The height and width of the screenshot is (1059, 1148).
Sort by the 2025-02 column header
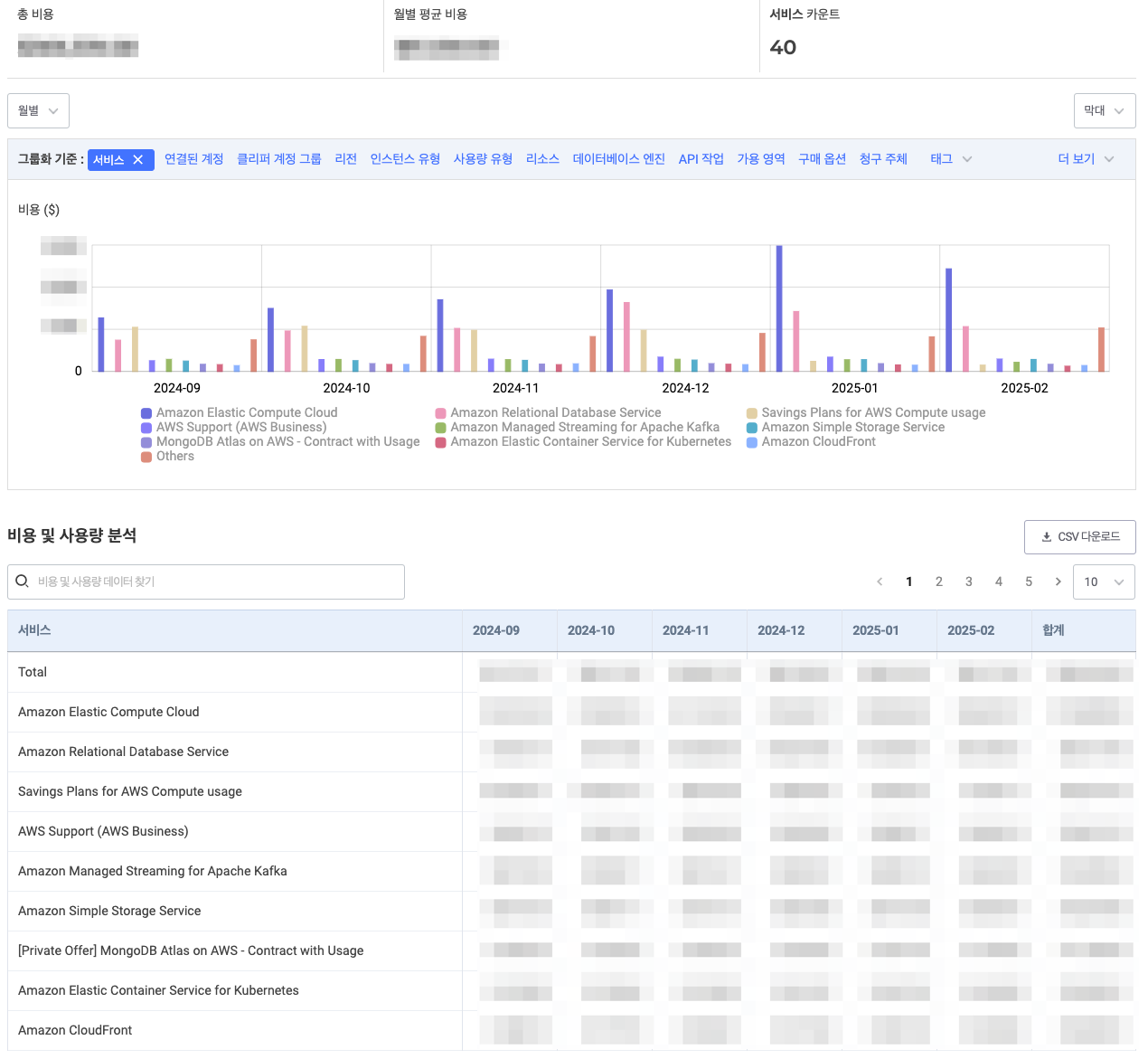984,630
